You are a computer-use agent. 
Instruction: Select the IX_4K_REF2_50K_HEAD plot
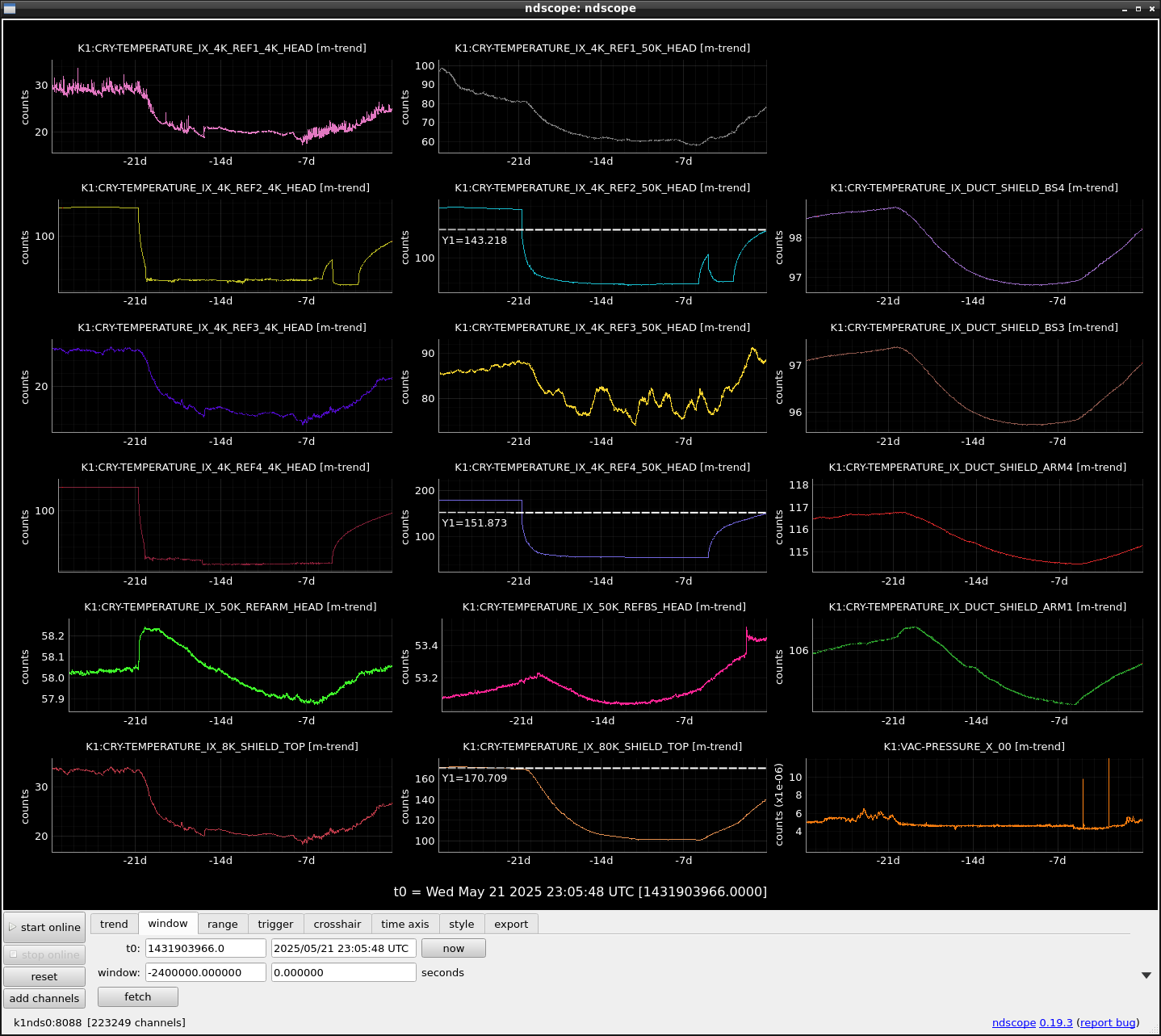(x=602, y=245)
